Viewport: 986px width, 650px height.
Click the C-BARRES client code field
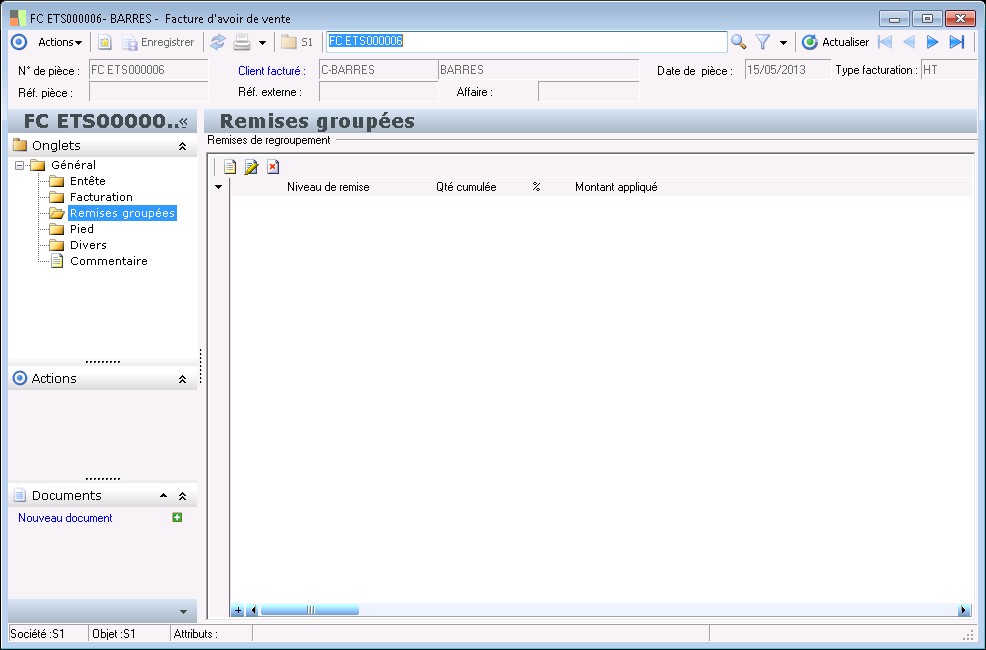coord(378,70)
